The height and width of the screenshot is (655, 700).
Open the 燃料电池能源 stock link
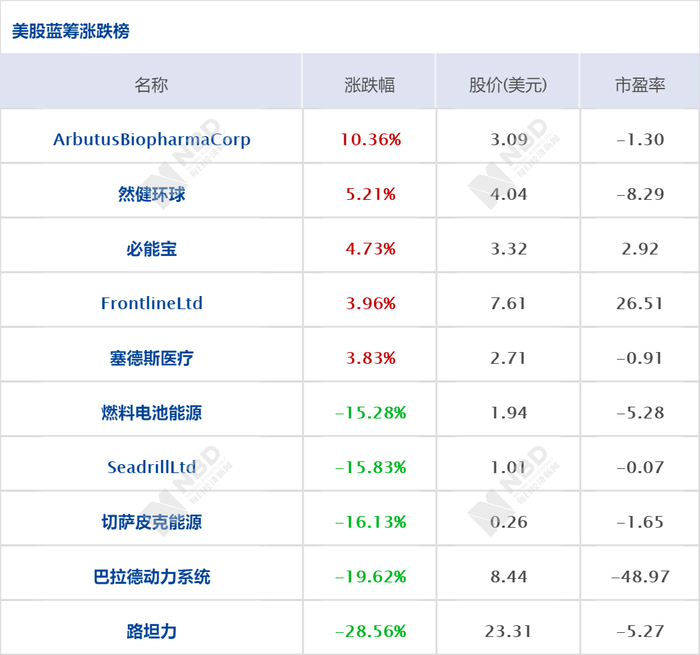[x=152, y=412]
